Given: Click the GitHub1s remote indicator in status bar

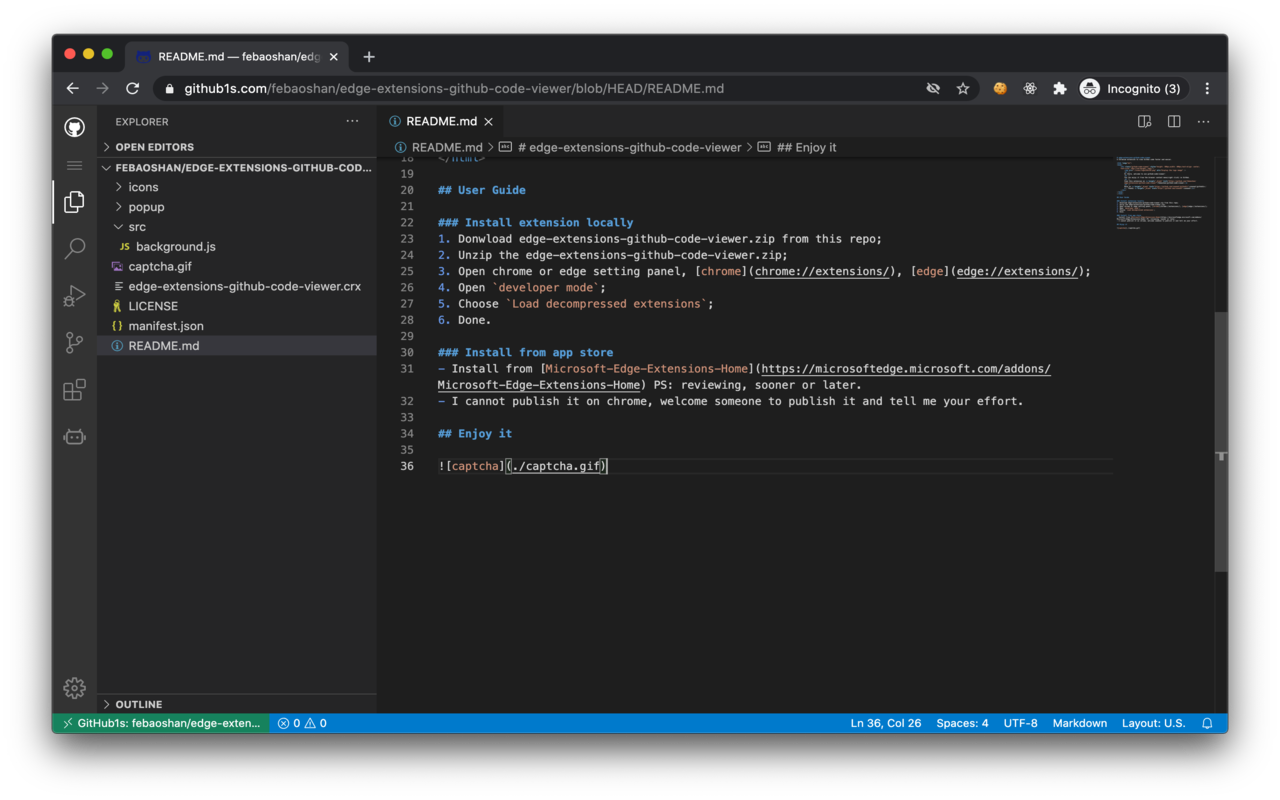Looking at the screenshot, I should click(x=161, y=723).
